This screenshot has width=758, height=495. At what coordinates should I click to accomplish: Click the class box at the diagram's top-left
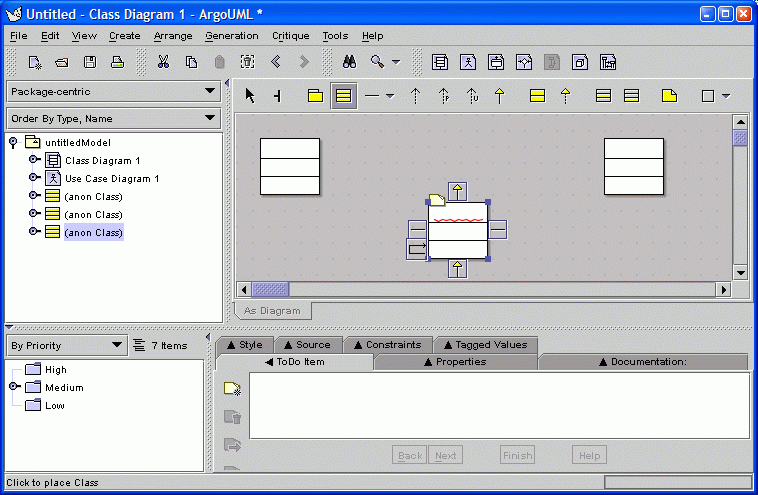click(290, 167)
